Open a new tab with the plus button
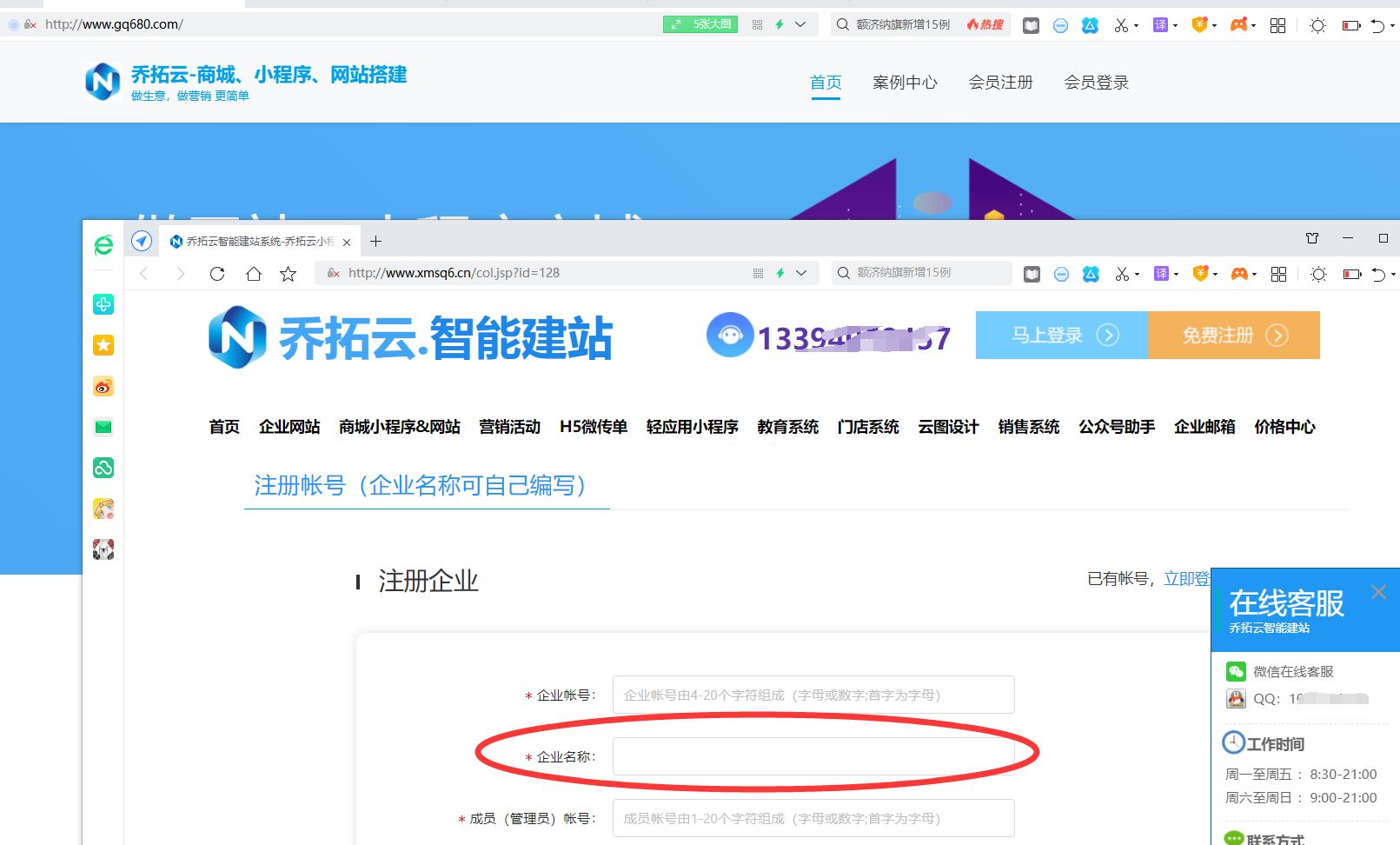The width and height of the screenshot is (1400, 845). click(375, 241)
